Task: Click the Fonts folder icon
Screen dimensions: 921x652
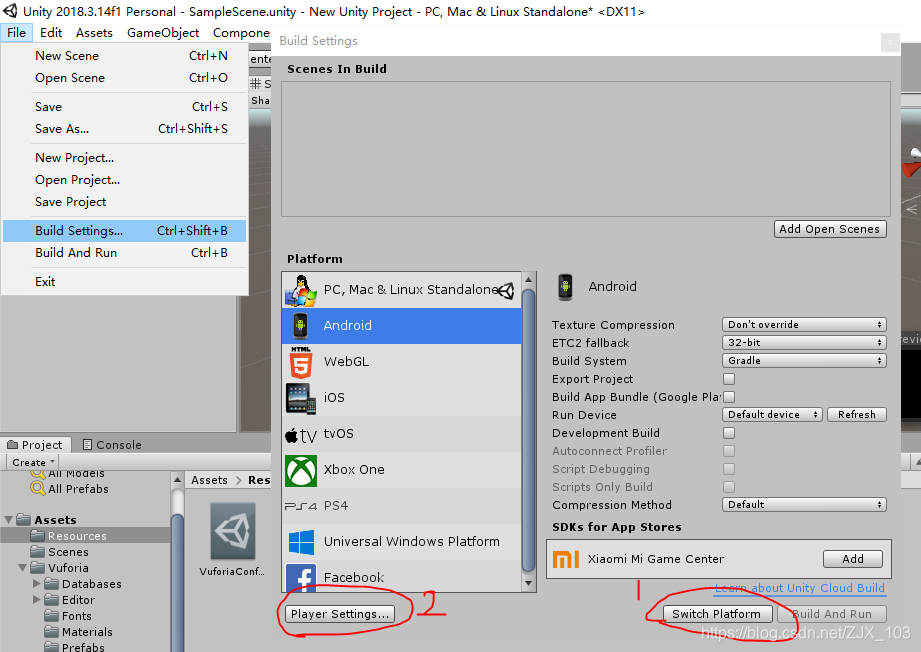Action: point(52,615)
